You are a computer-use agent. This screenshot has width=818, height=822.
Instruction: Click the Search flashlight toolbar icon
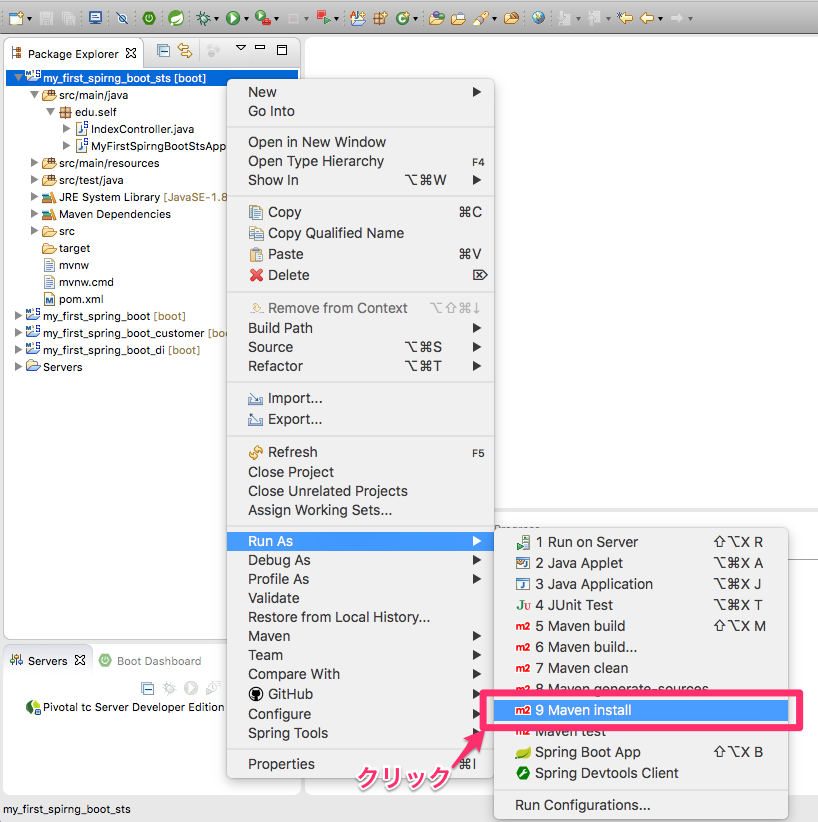point(481,19)
